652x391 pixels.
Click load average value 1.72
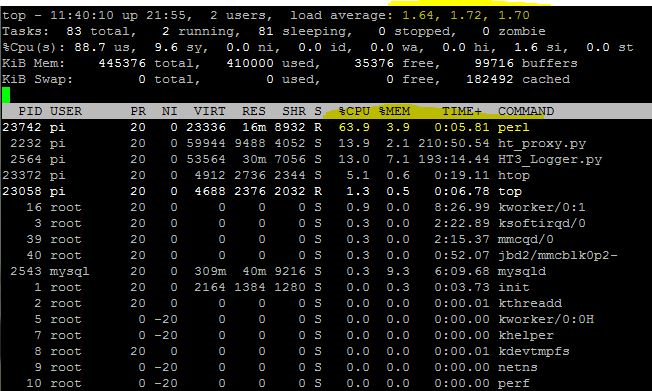pyautogui.click(x=466, y=16)
